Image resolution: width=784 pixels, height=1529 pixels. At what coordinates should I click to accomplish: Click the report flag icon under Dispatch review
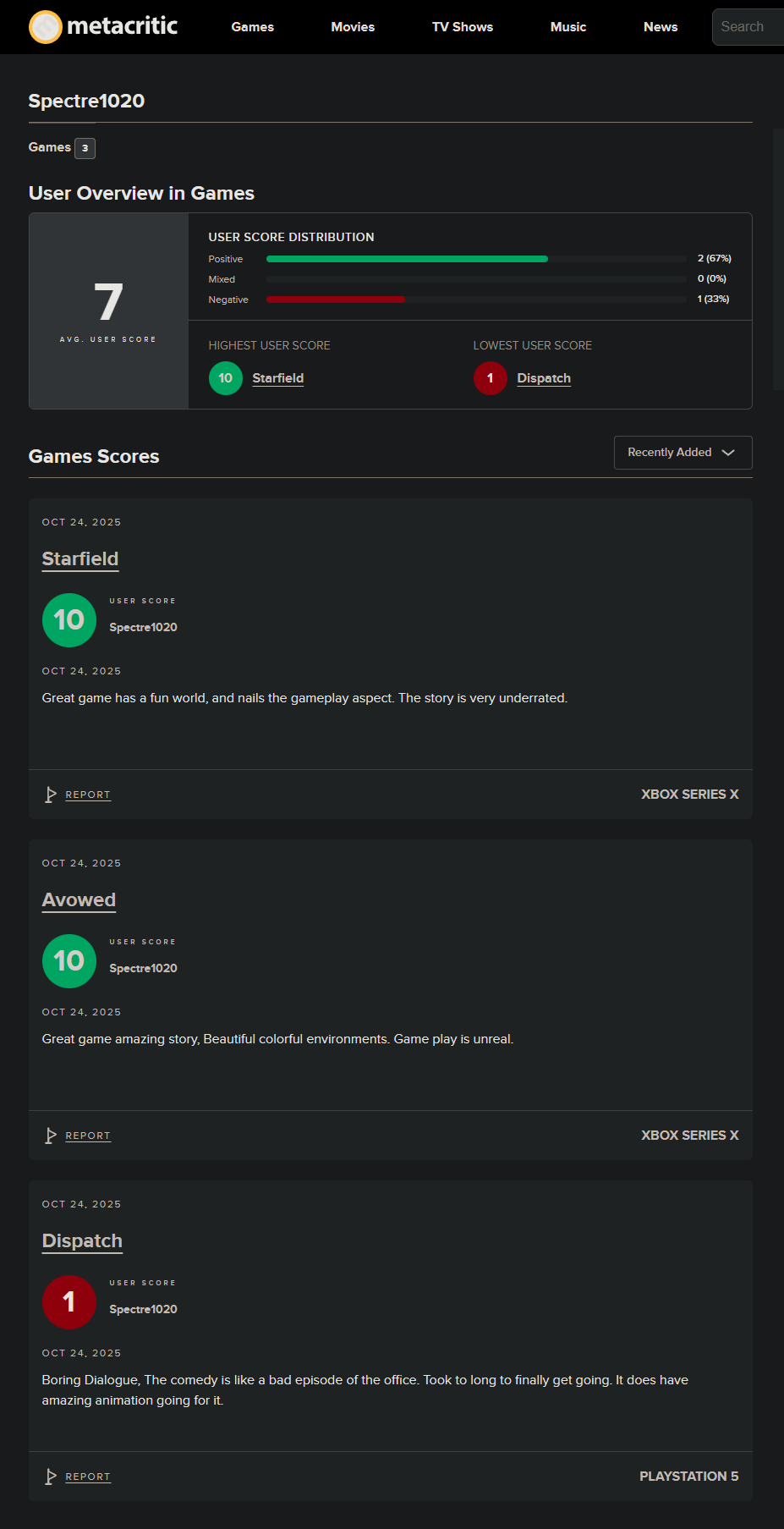coord(51,1477)
